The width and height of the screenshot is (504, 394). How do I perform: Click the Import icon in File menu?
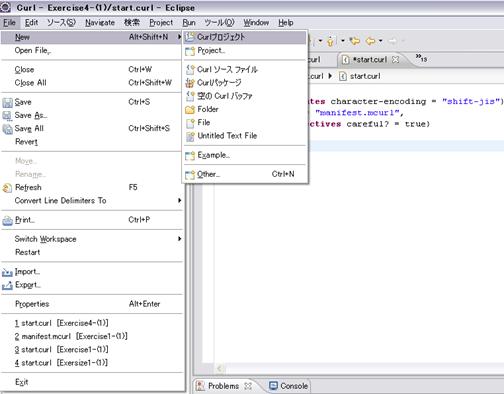[7, 272]
